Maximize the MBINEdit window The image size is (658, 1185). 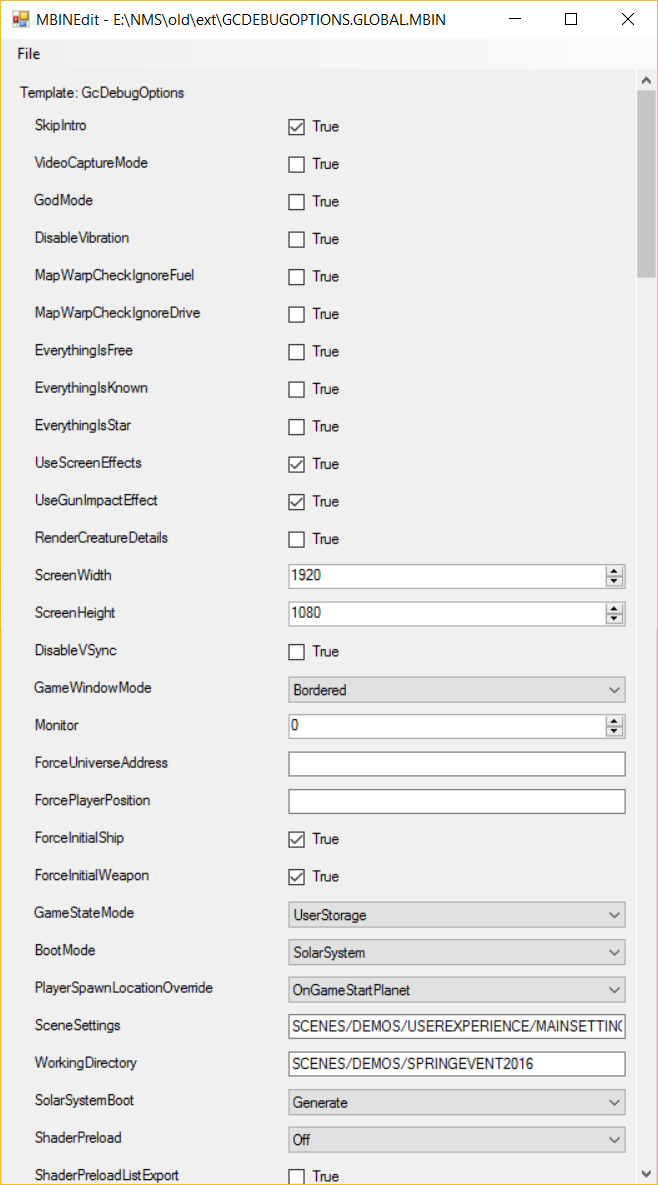(x=570, y=20)
